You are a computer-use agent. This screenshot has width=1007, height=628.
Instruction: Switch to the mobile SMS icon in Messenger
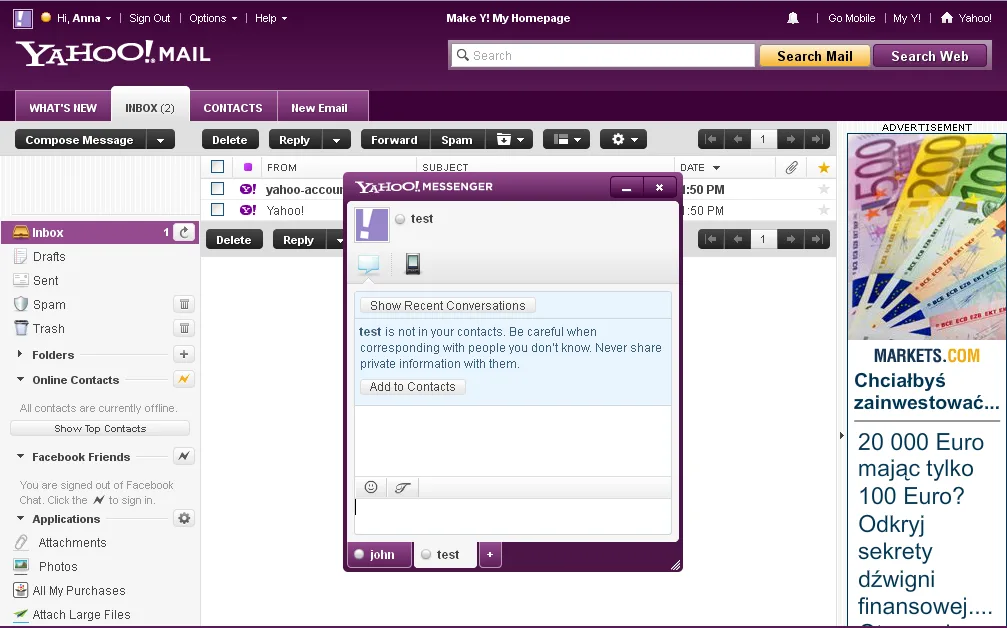[x=413, y=264]
